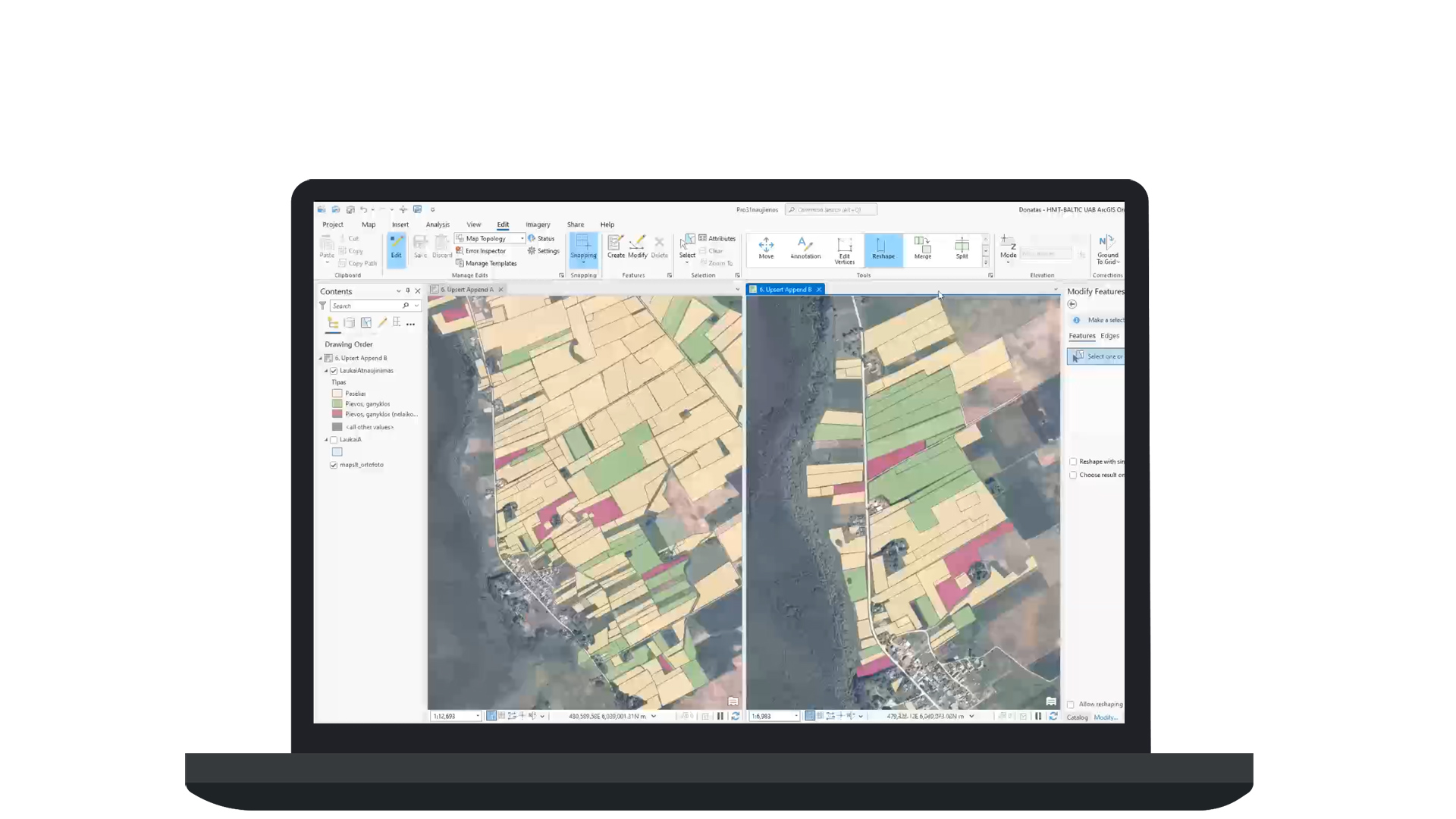Switch Contents to List By Selection view
Screen dimensions: 1456x819
point(366,323)
